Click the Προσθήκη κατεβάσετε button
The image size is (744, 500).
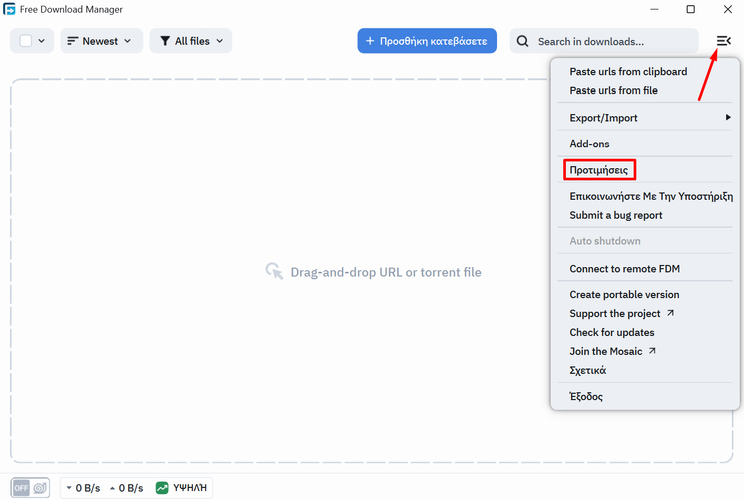[x=427, y=41]
